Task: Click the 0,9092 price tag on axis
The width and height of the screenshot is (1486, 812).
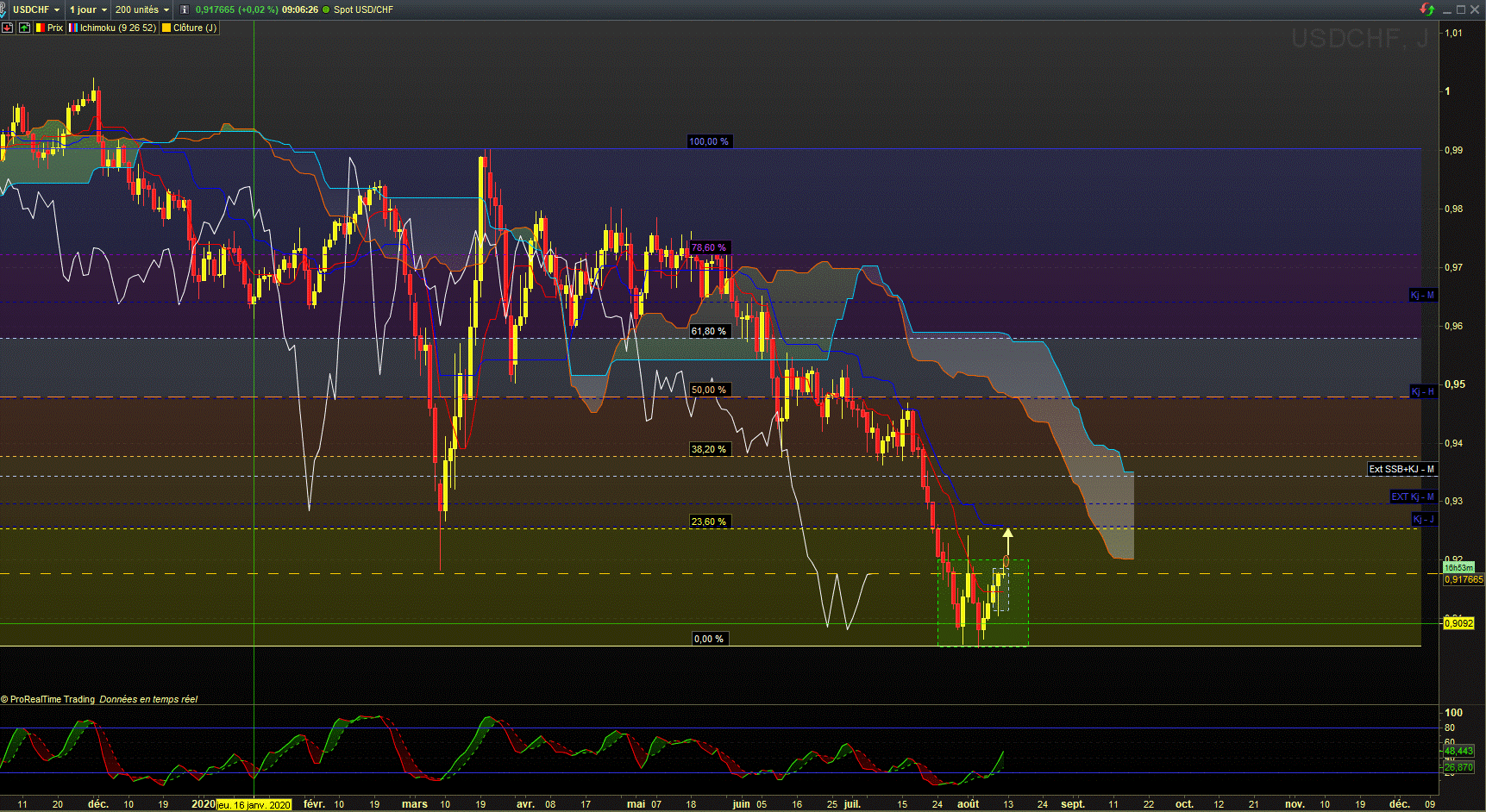Action: (1458, 623)
